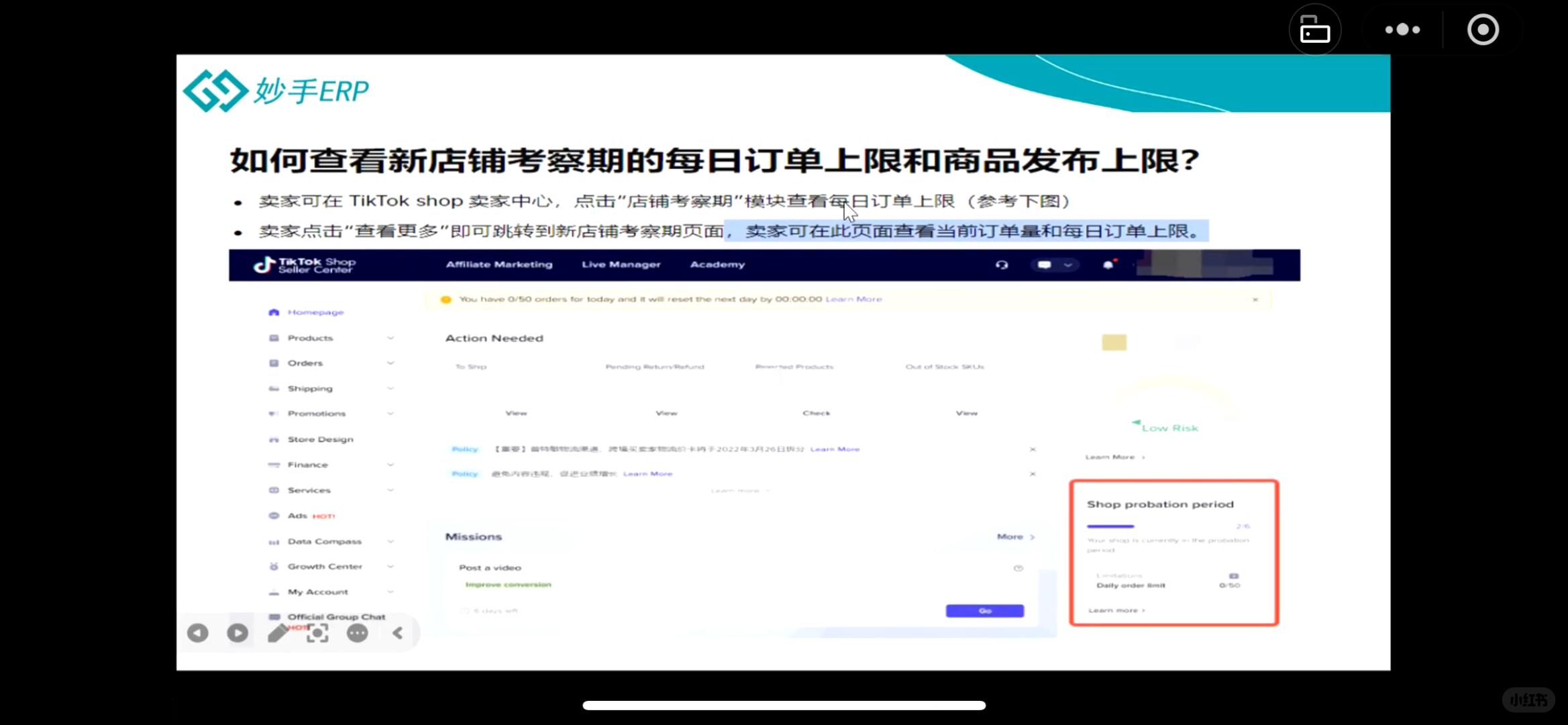Open the three-dot more options menu

click(1402, 30)
